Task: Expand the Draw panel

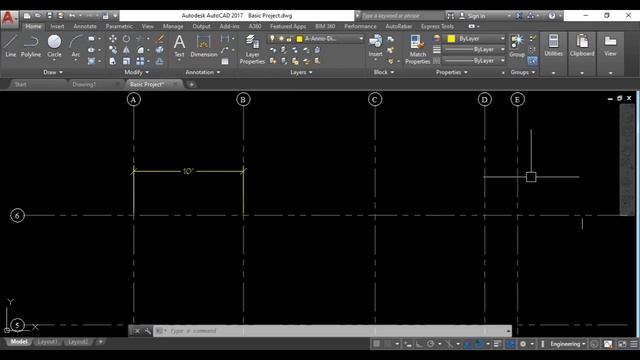Action: [53, 72]
